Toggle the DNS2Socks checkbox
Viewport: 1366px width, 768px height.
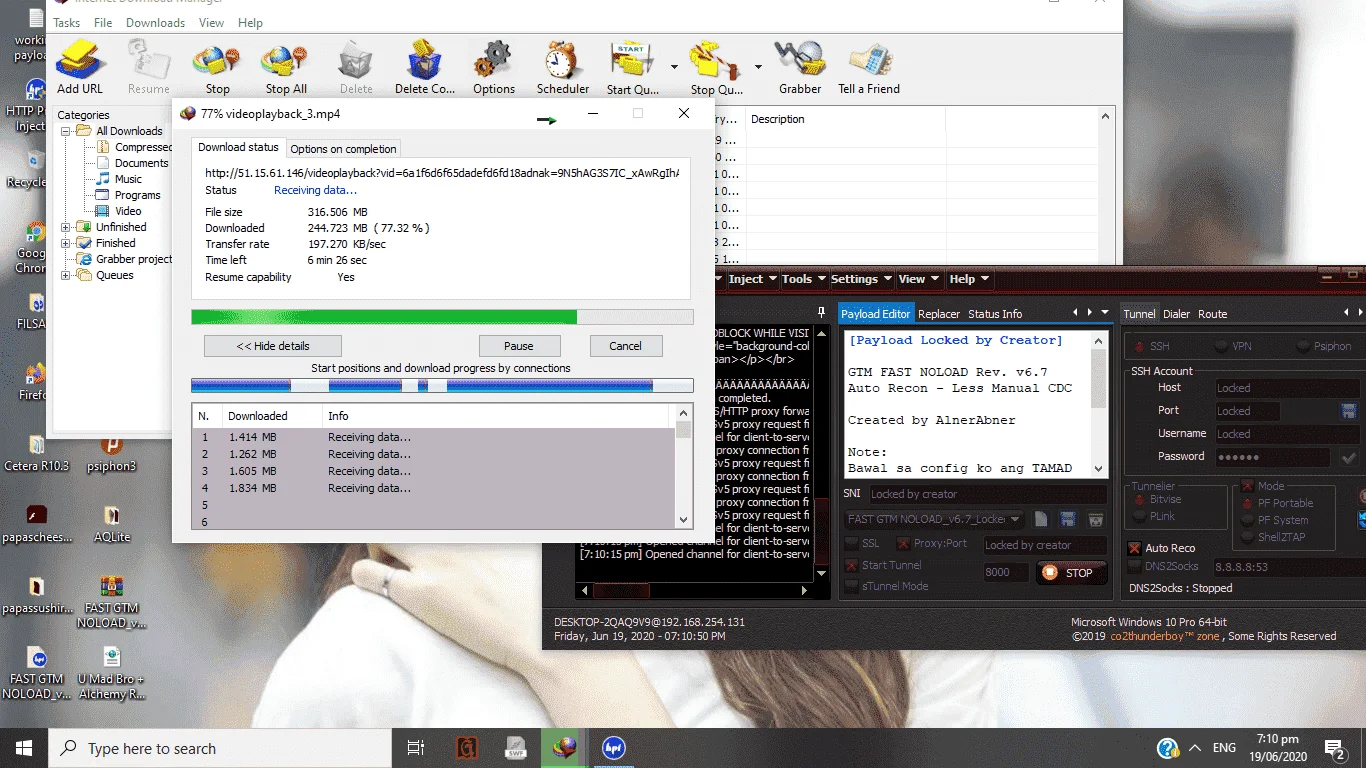coord(1134,566)
